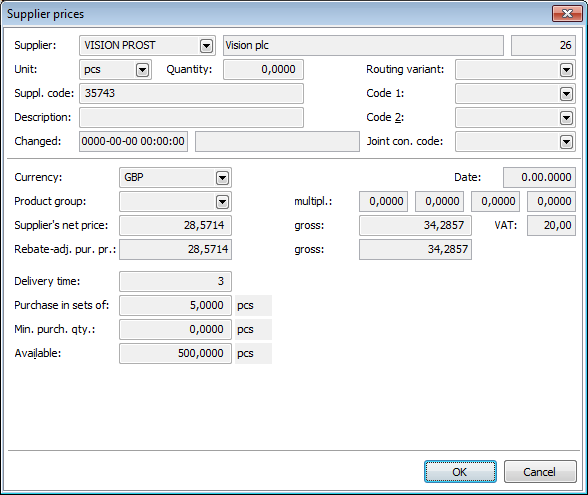Click the pcs unit beside Min. purch. qty.

pyautogui.click(x=246, y=329)
